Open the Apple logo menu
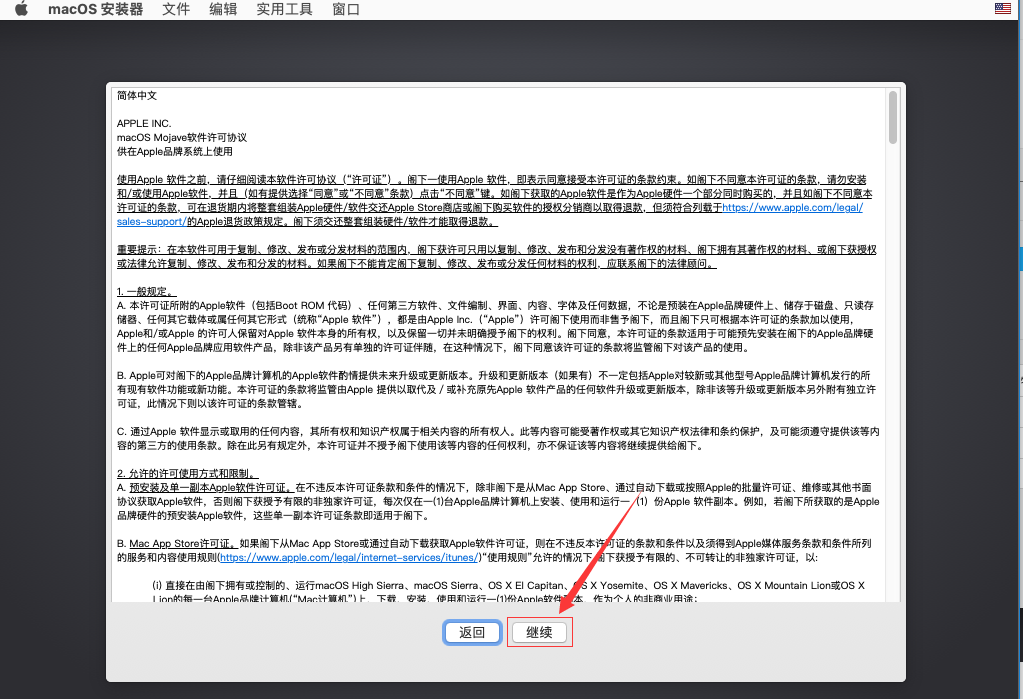 (x=20, y=9)
